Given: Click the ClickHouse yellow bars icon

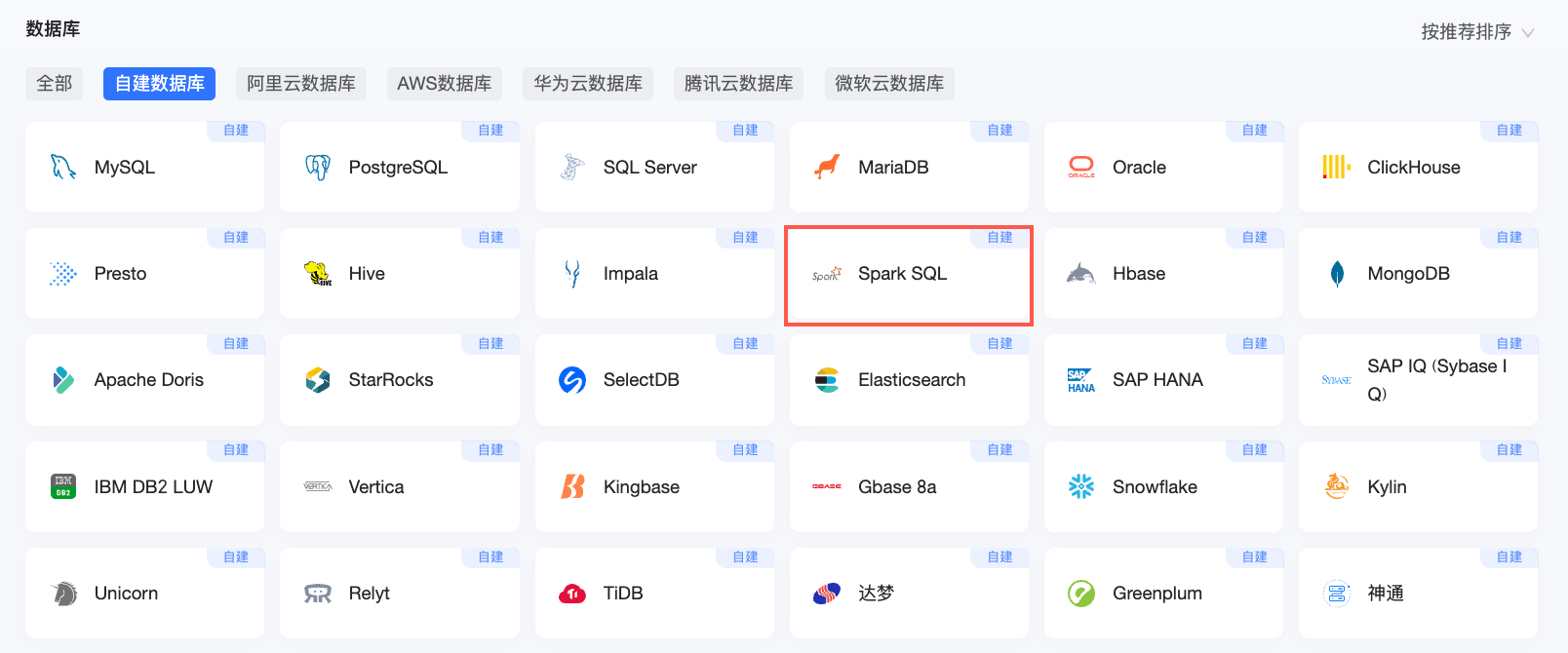Looking at the screenshot, I should click(1336, 168).
